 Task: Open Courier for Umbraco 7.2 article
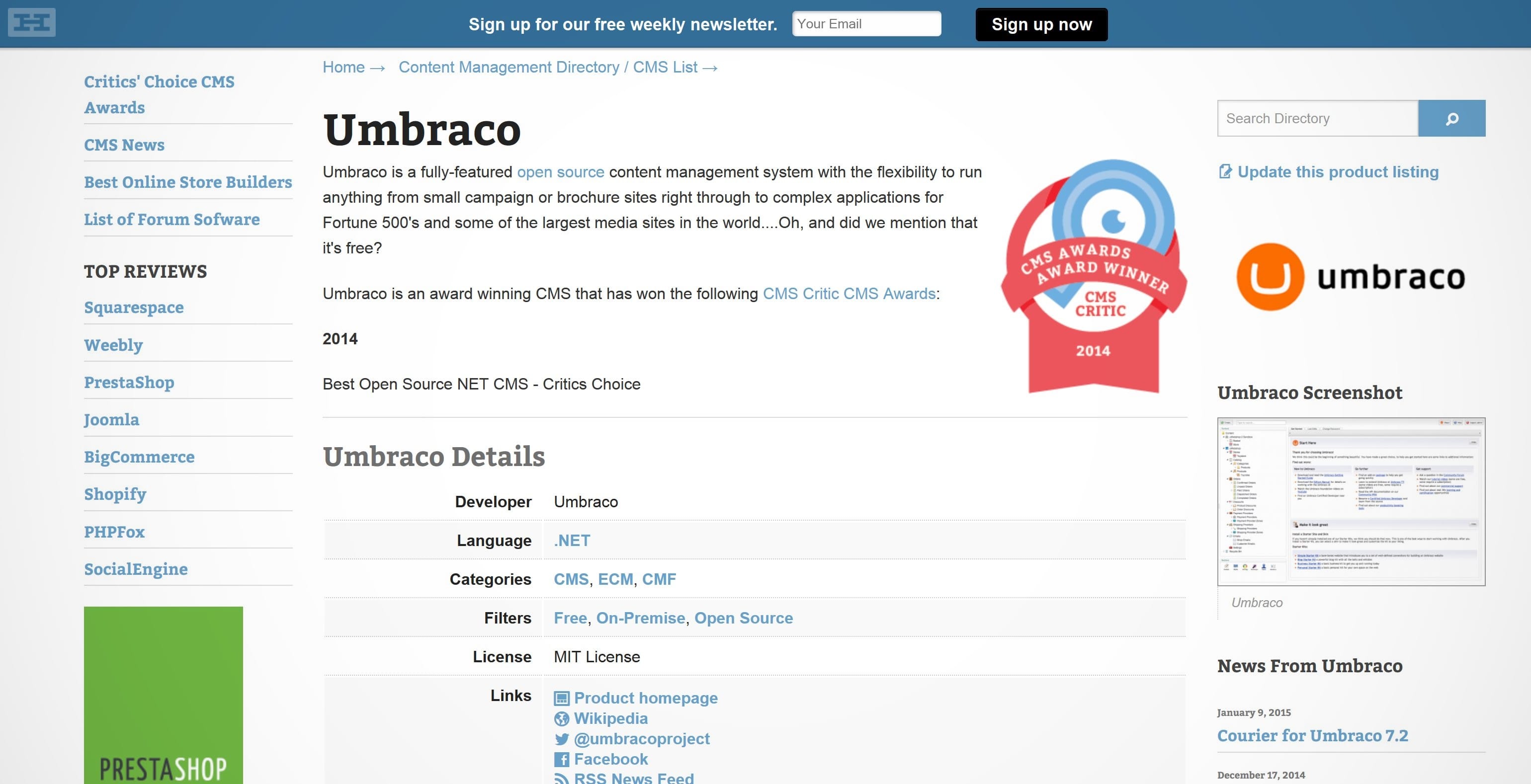coord(1312,735)
